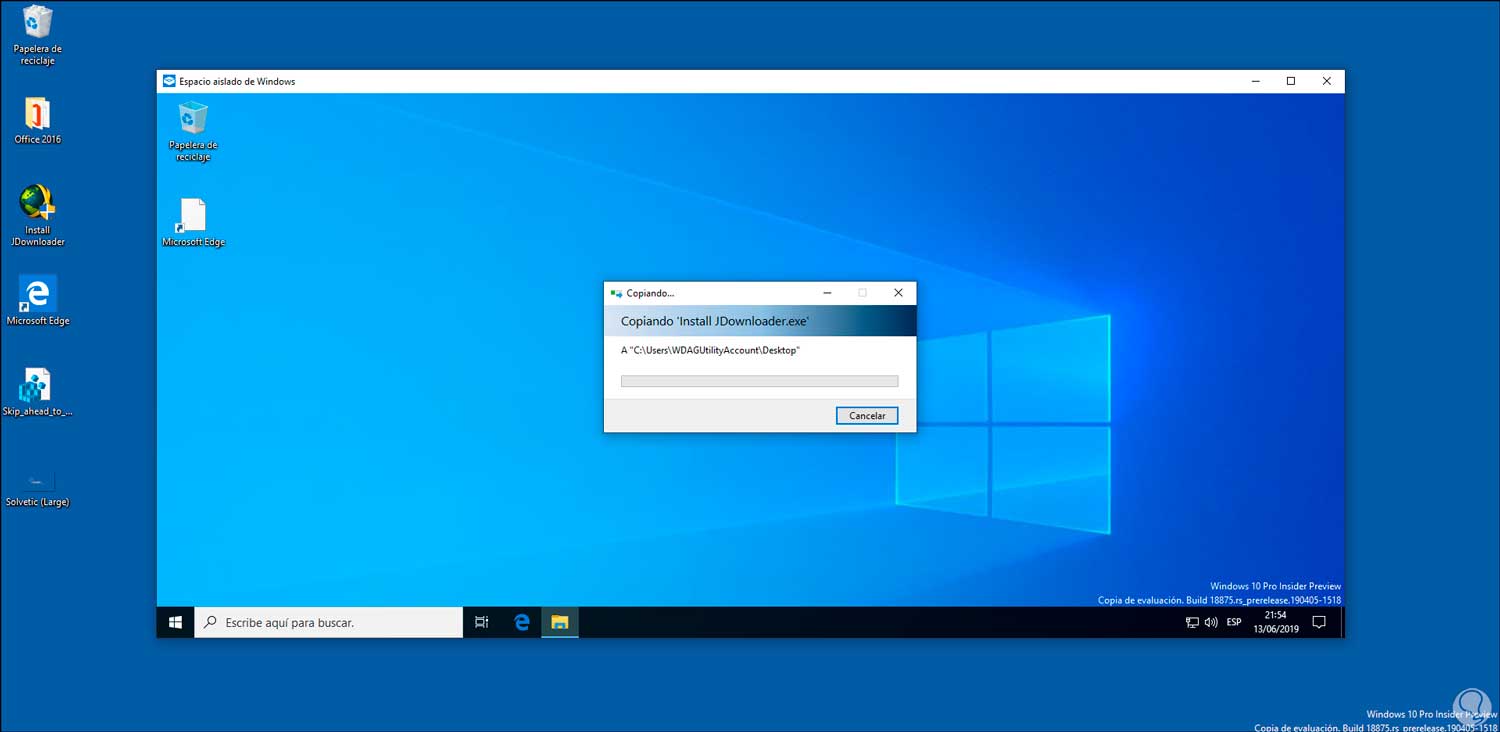The width and height of the screenshot is (1500, 732).
Task: Open the notification center in the sandbox
Action: [1319, 622]
